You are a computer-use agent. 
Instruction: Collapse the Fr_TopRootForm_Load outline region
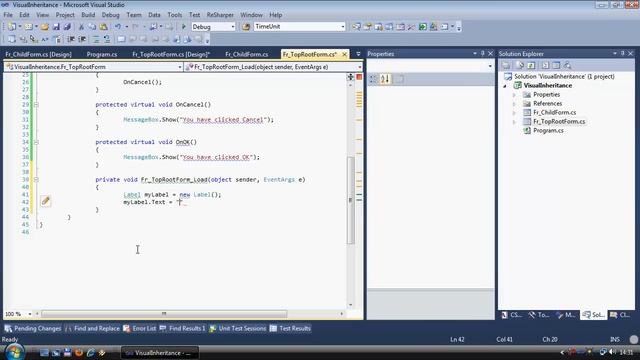click(x=36, y=180)
